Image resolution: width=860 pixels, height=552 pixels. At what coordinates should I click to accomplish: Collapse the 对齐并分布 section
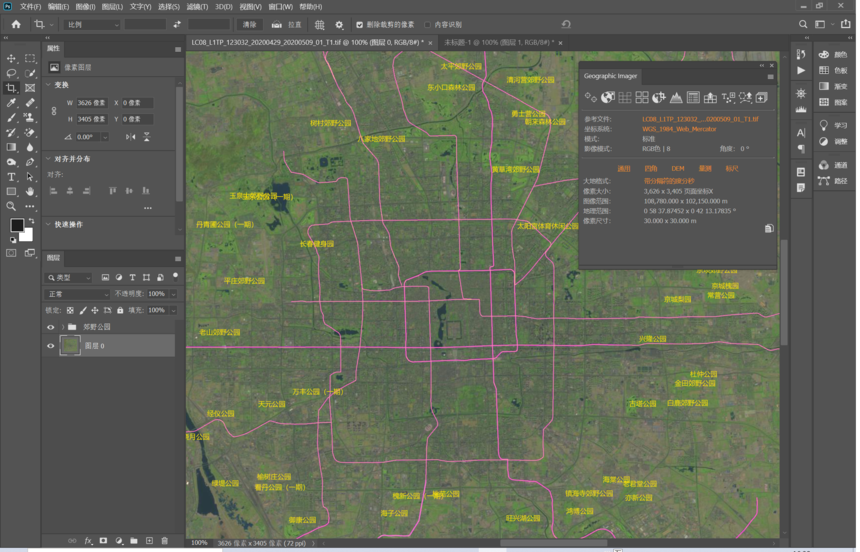point(48,159)
